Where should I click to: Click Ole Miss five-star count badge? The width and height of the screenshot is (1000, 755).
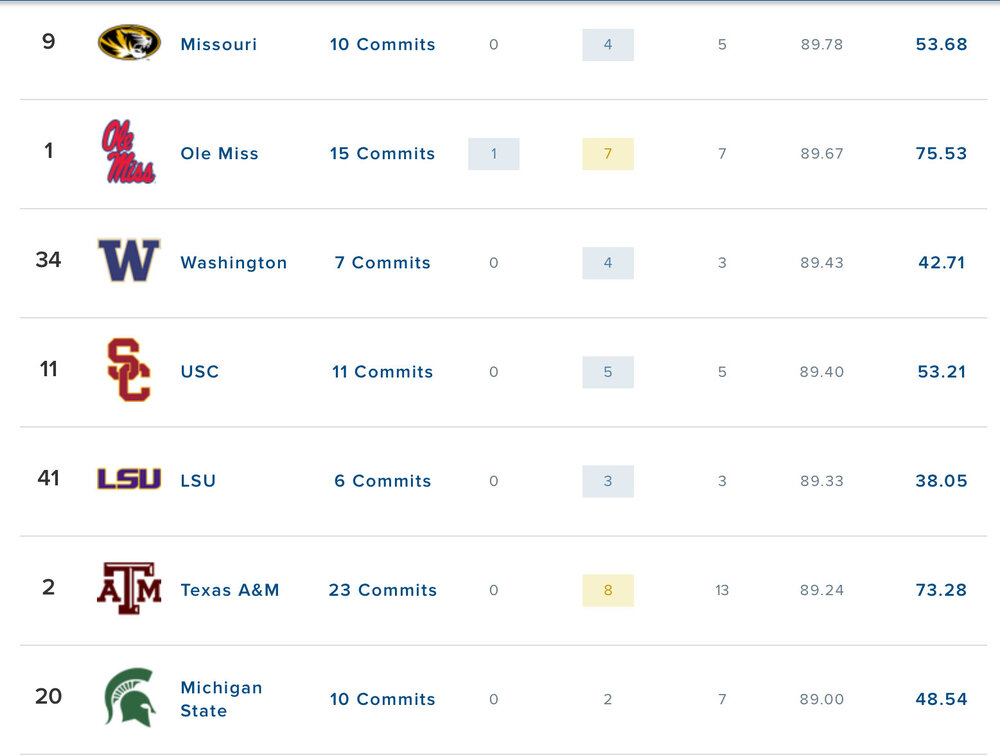[x=494, y=154]
